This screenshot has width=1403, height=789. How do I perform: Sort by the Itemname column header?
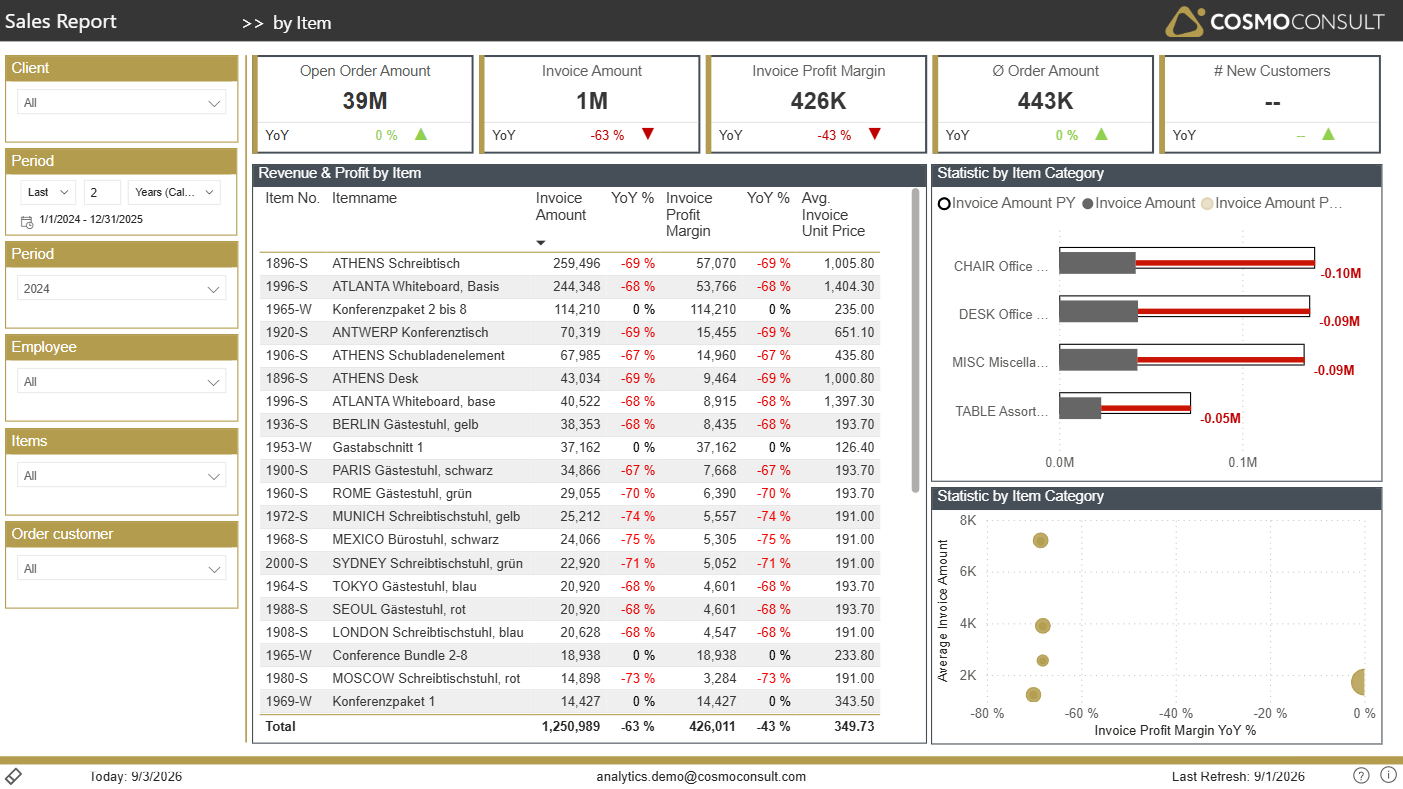click(x=365, y=198)
